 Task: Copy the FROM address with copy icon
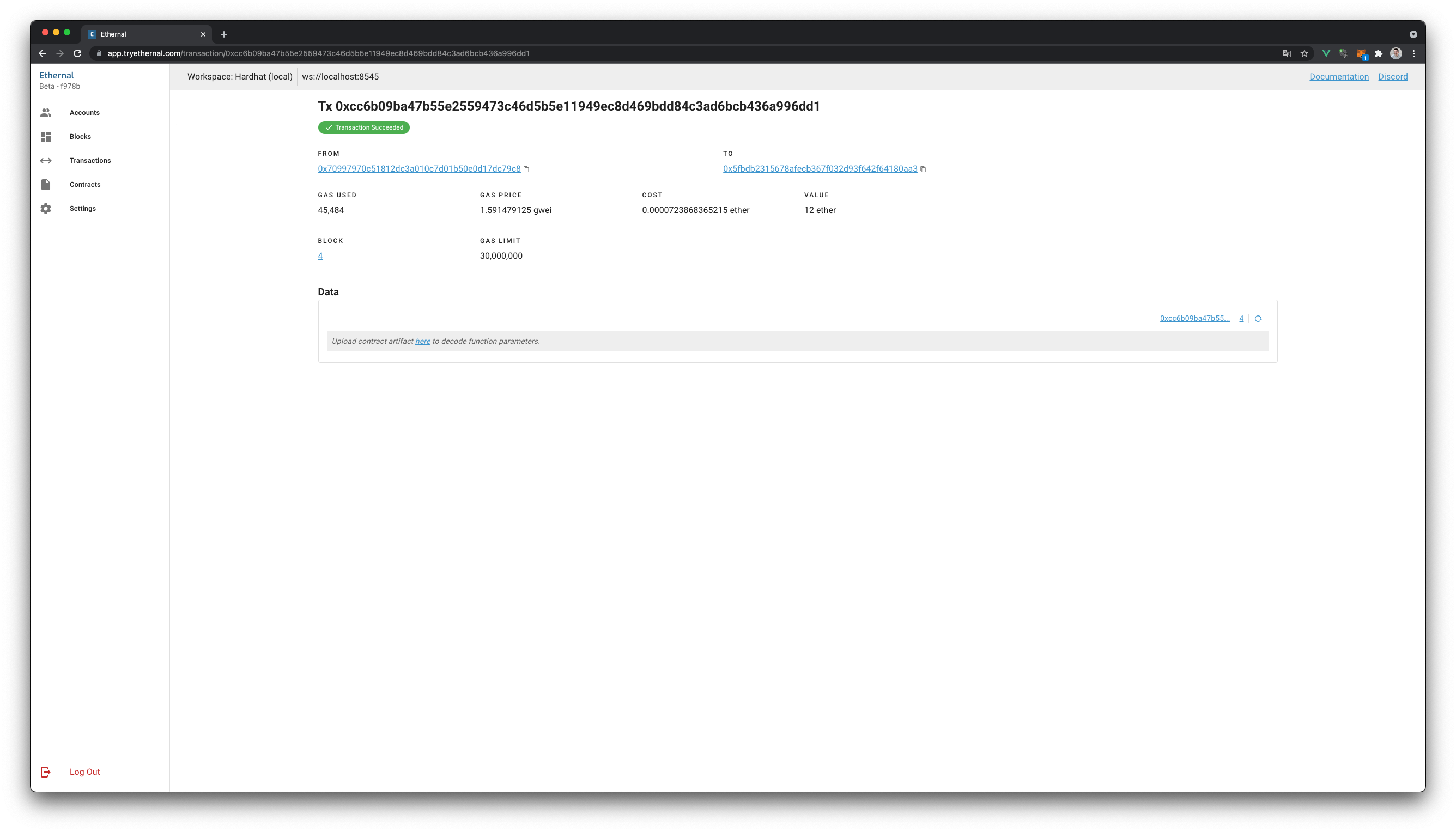tap(526, 169)
